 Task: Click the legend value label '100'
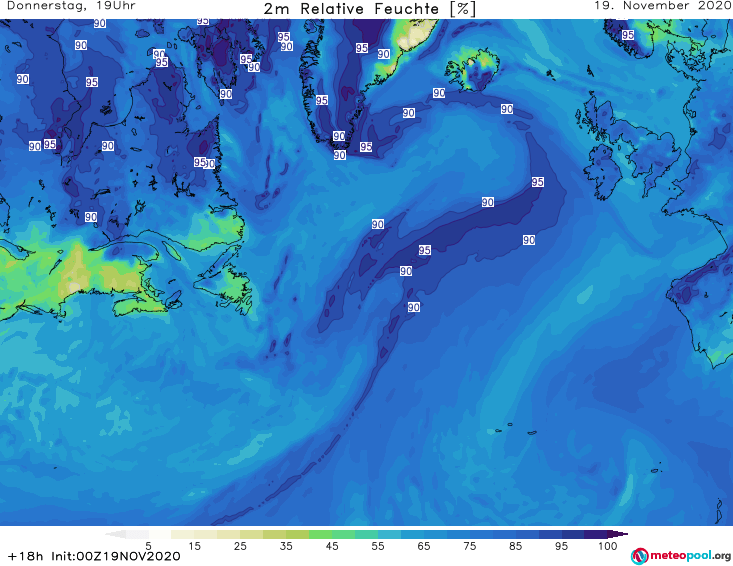pyautogui.click(x=608, y=545)
